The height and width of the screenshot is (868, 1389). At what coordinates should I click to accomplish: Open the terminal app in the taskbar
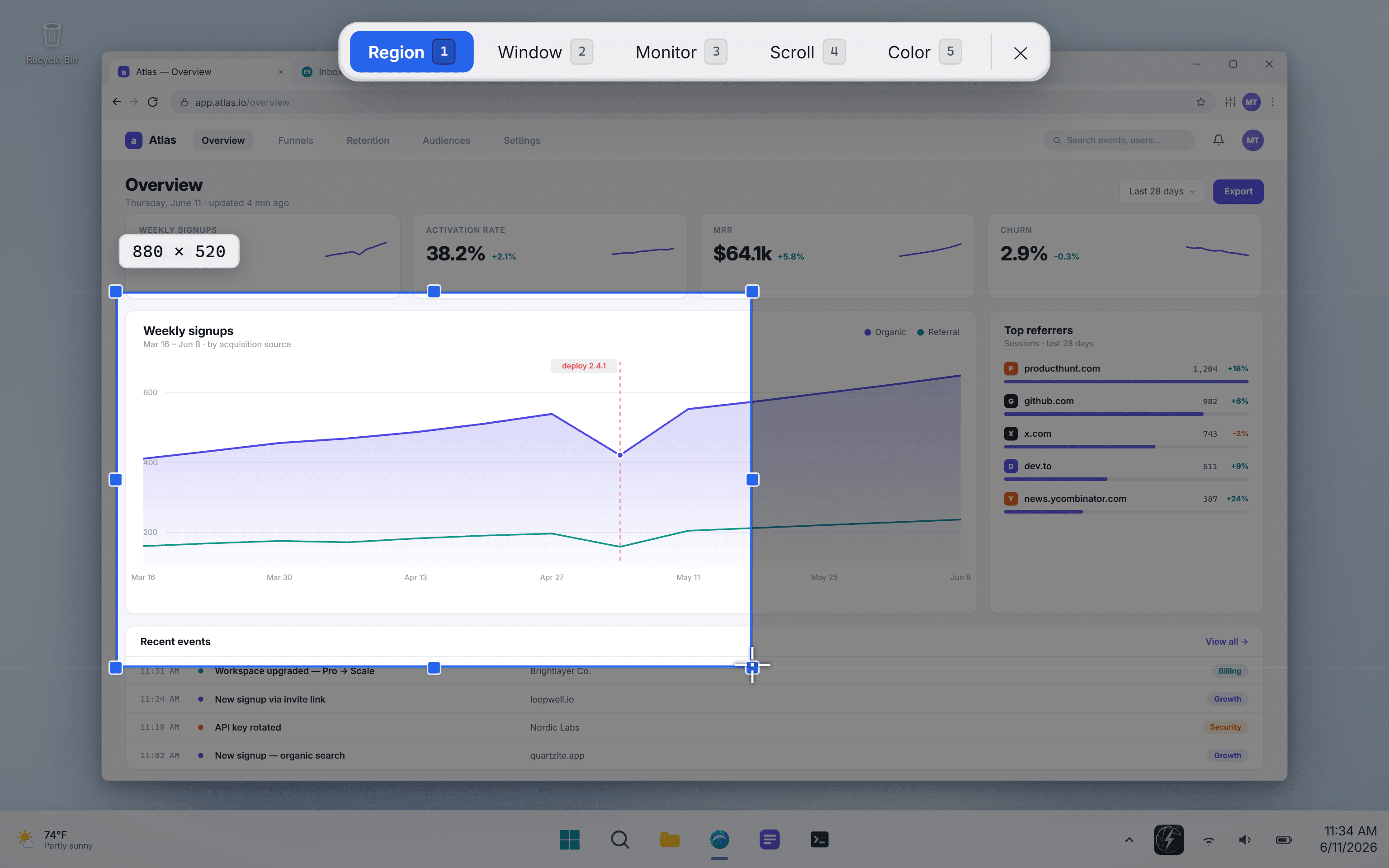819,840
